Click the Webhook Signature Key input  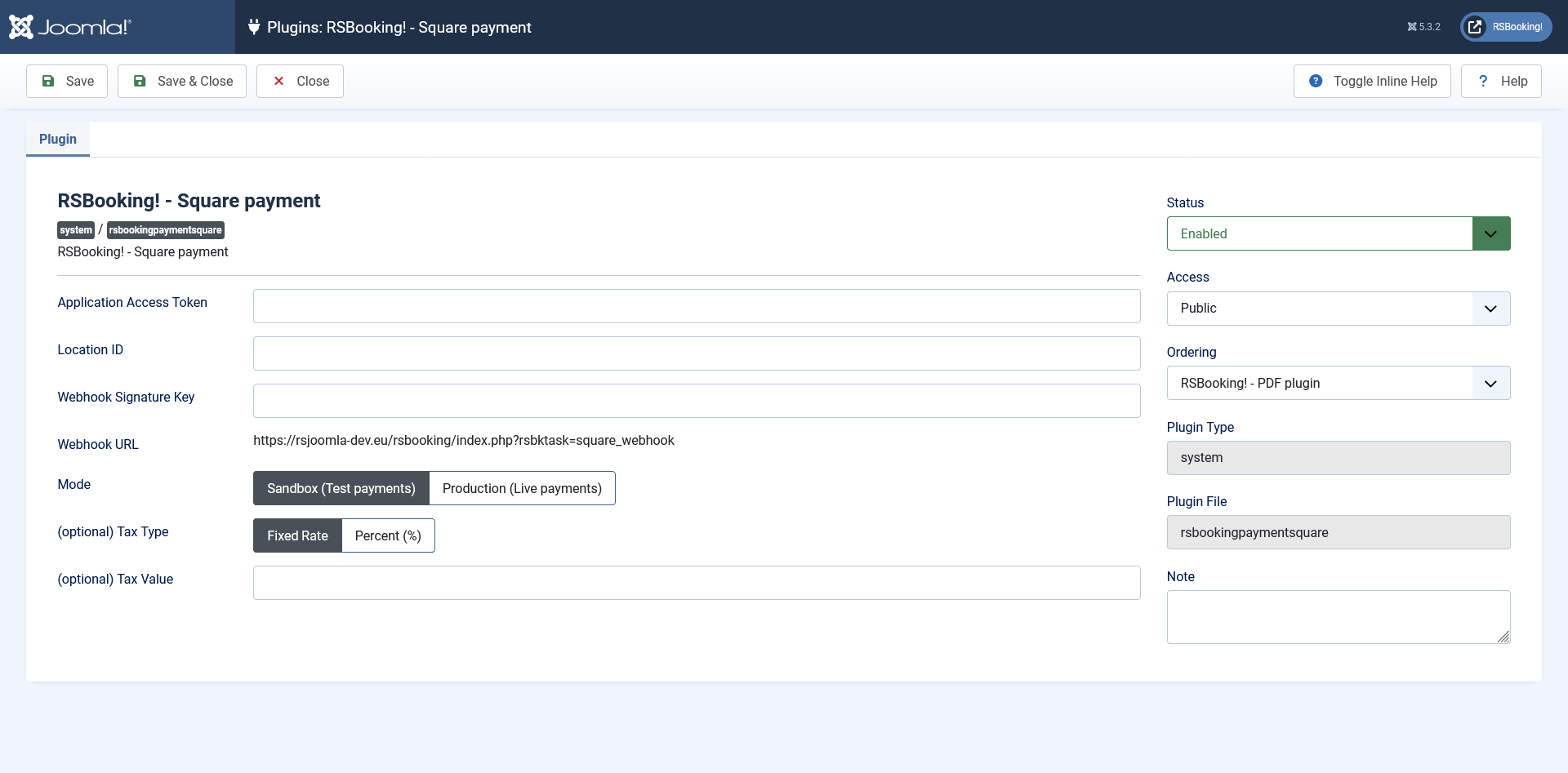pyautogui.click(x=697, y=401)
